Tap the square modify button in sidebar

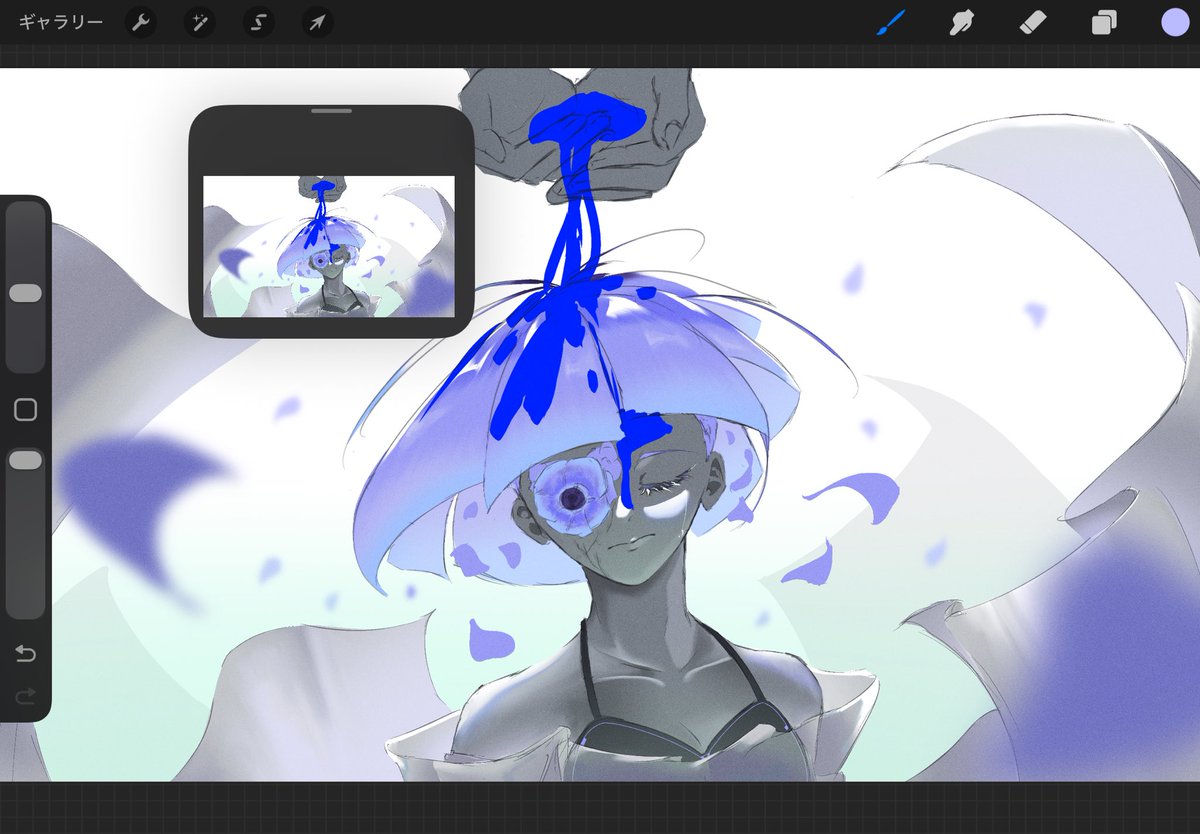pyautogui.click(x=26, y=409)
